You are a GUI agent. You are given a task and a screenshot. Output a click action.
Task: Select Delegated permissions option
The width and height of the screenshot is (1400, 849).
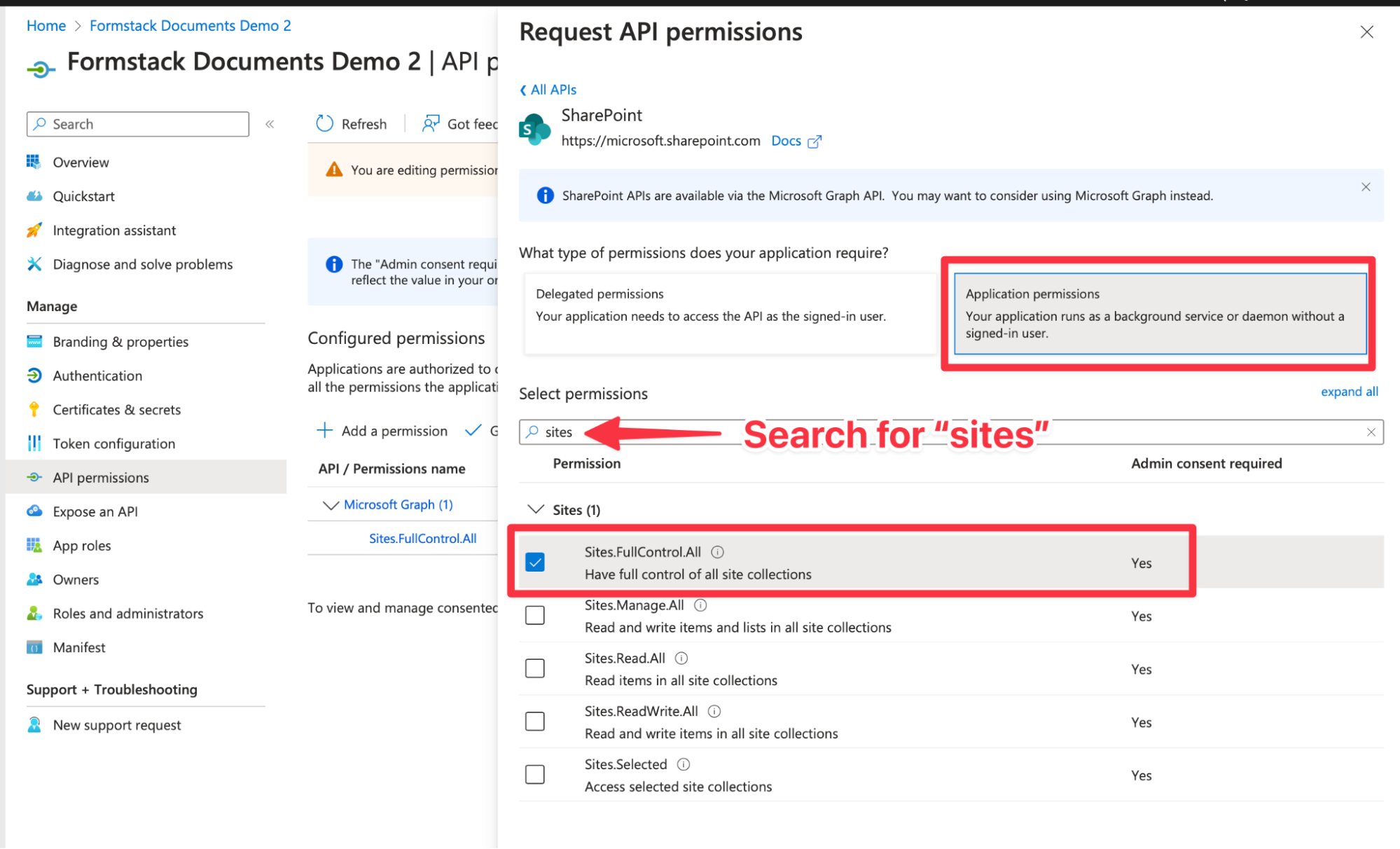coord(729,313)
